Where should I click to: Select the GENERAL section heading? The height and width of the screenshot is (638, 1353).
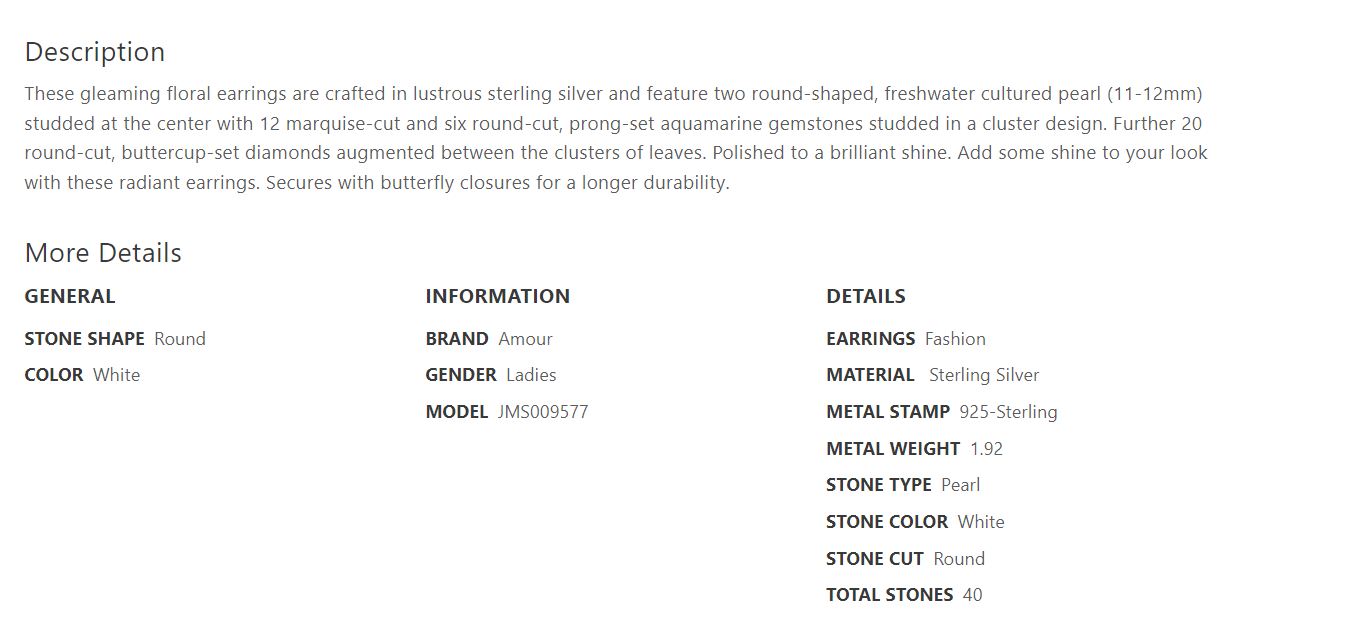(x=70, y=297)
